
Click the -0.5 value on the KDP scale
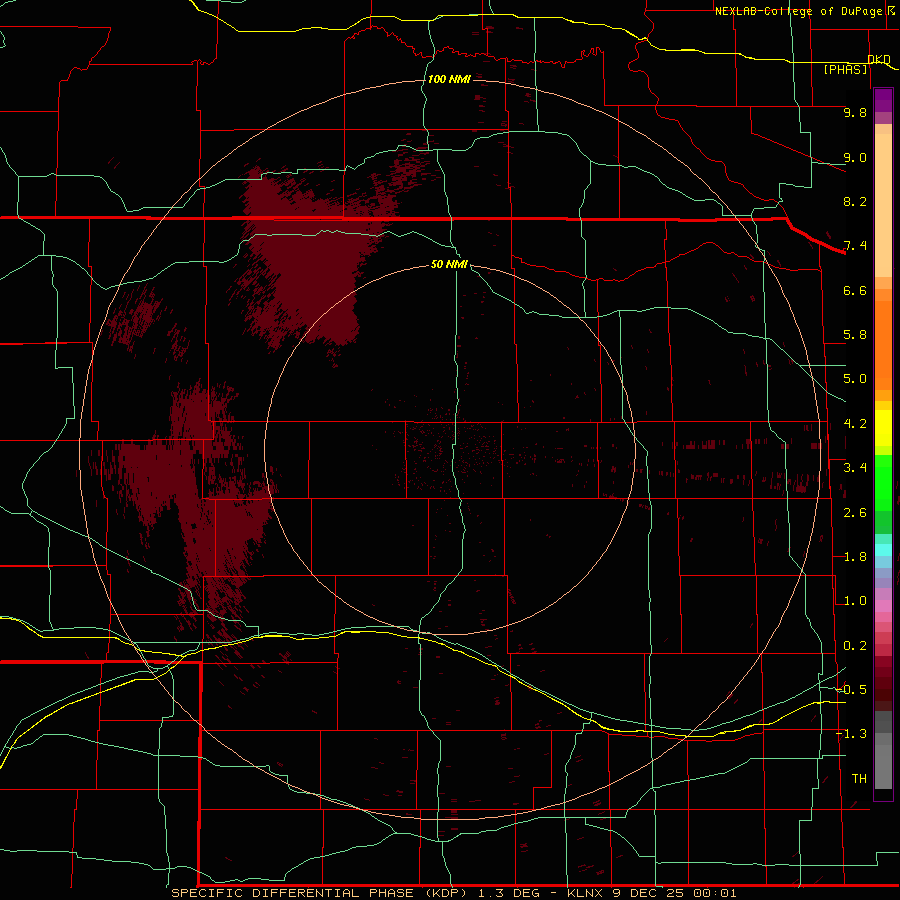click(x=851, y=690)
